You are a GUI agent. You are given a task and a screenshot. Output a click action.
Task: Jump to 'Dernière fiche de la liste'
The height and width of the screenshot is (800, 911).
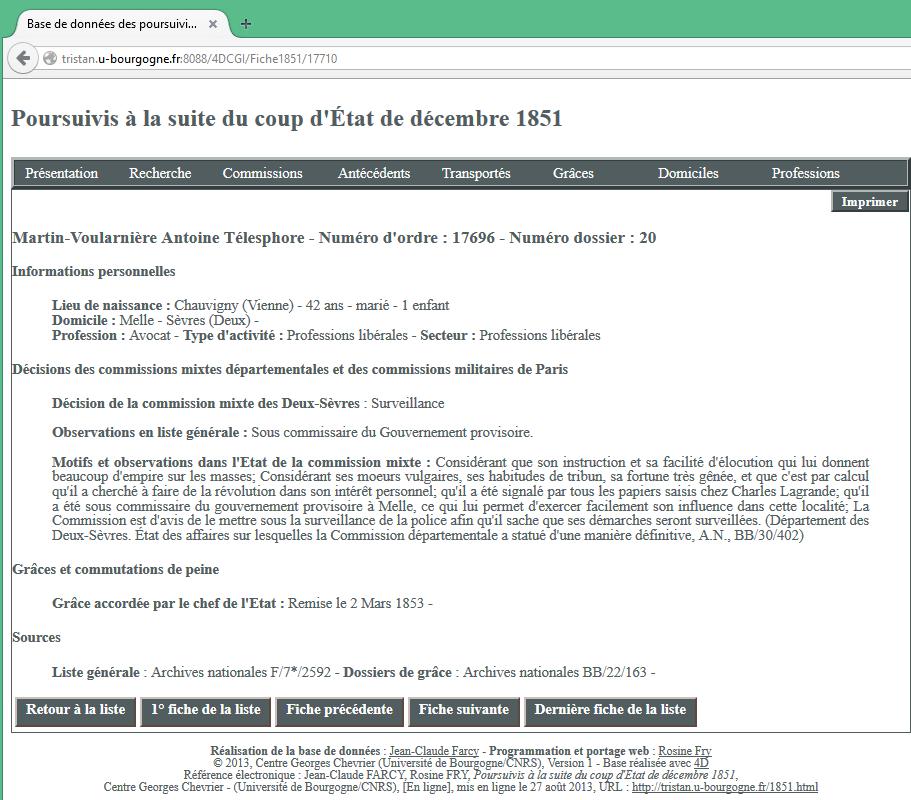610,710
